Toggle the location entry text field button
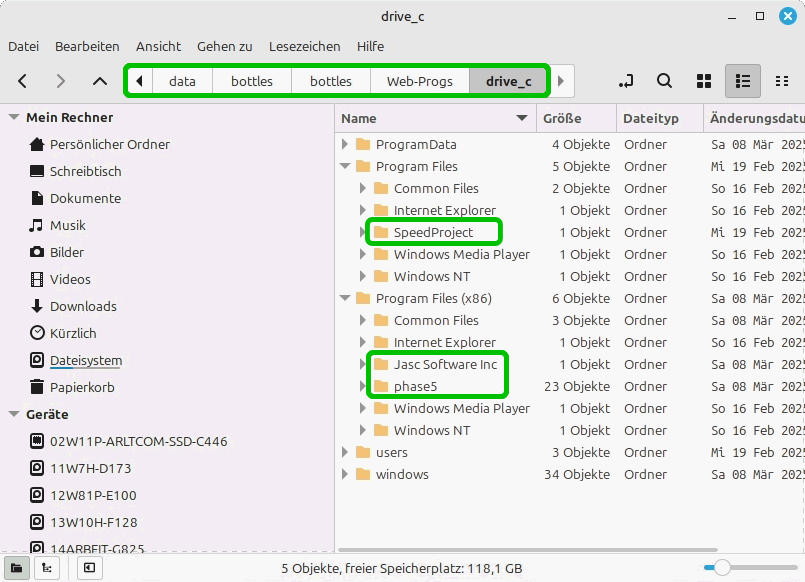The height and width of the screenshot is (582, 805). pos(626,81)
